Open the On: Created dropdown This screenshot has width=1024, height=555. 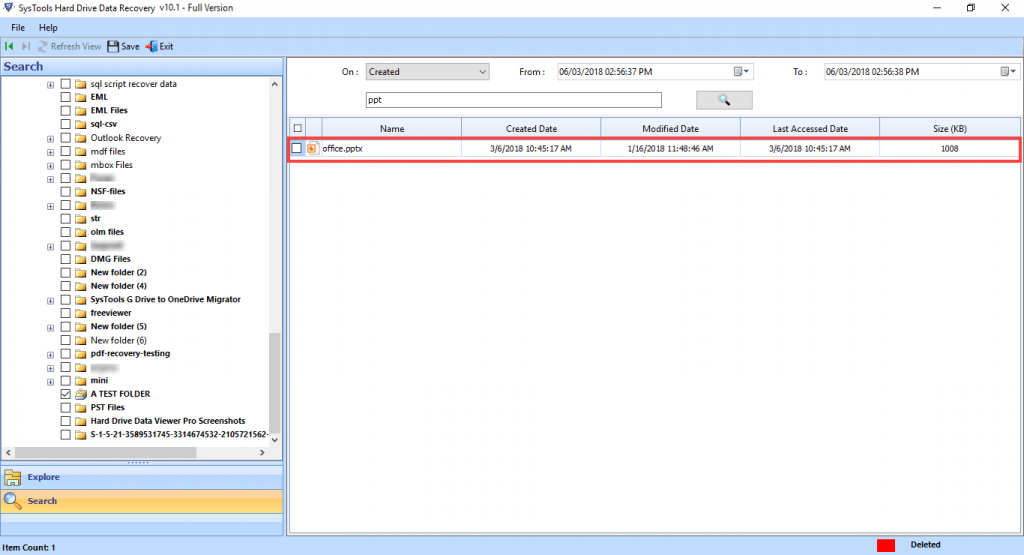click(427, 72)
